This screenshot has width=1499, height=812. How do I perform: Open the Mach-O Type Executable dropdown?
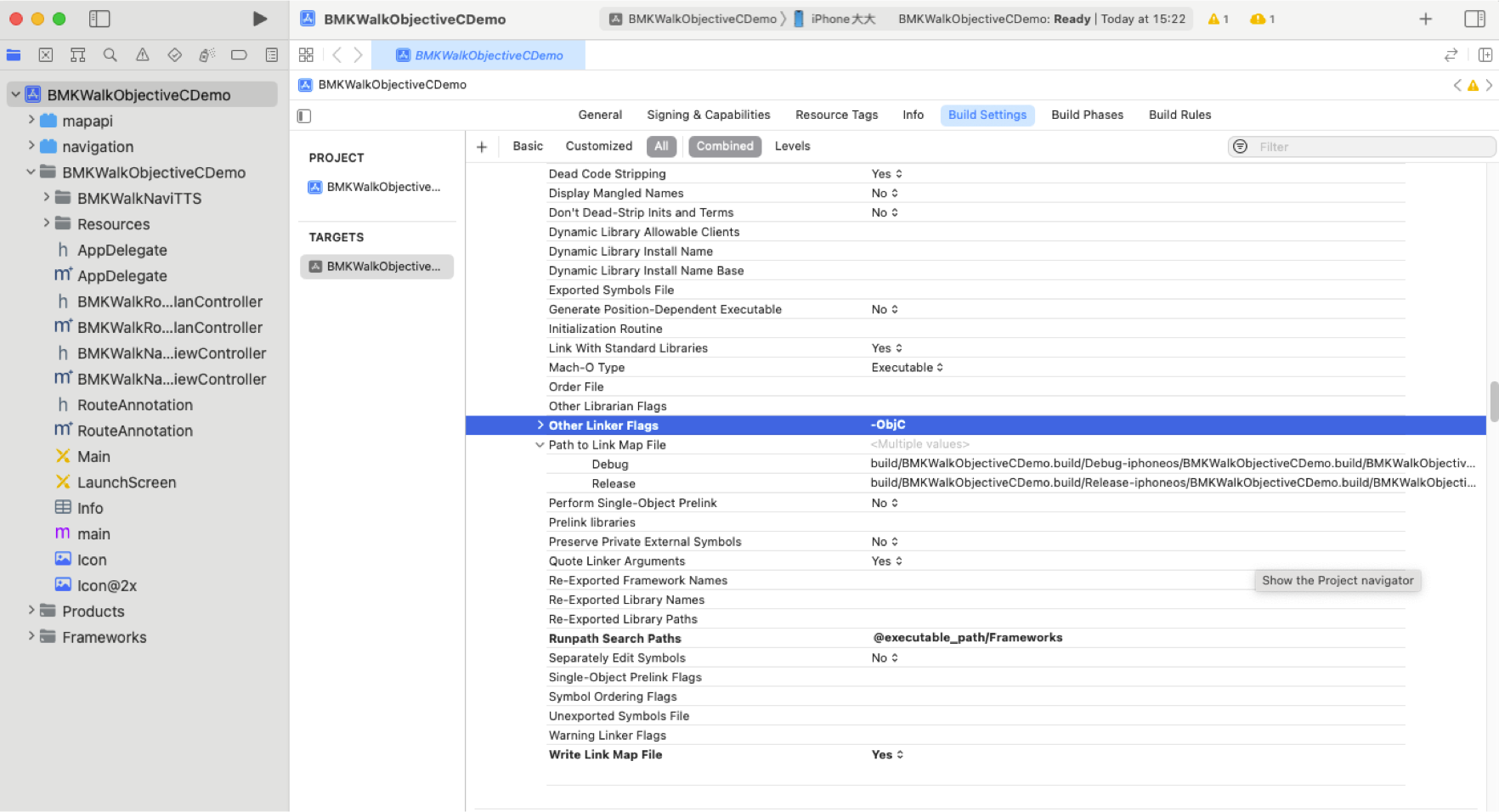click(907, 368)
